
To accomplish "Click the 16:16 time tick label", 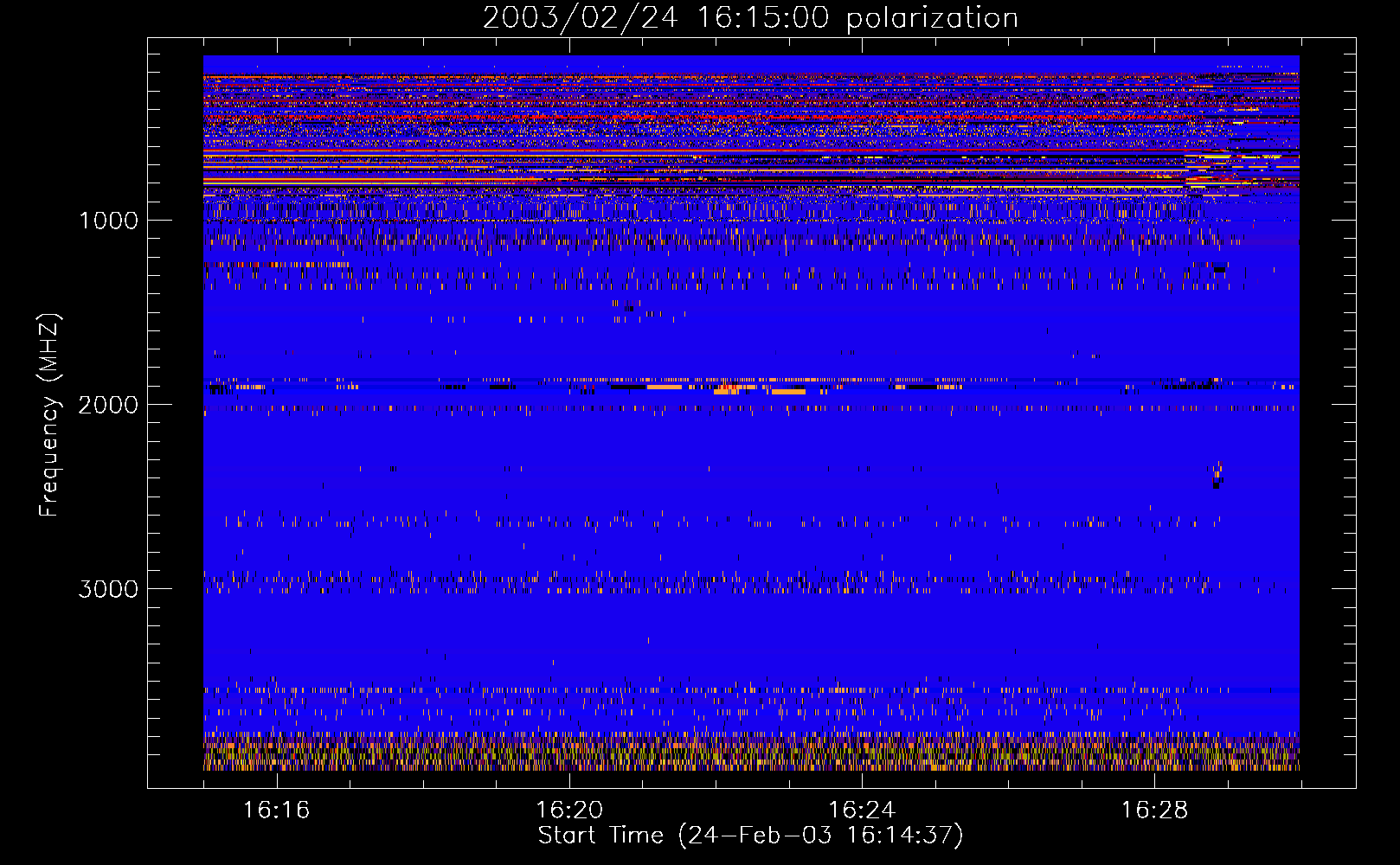I will [276, 811].
